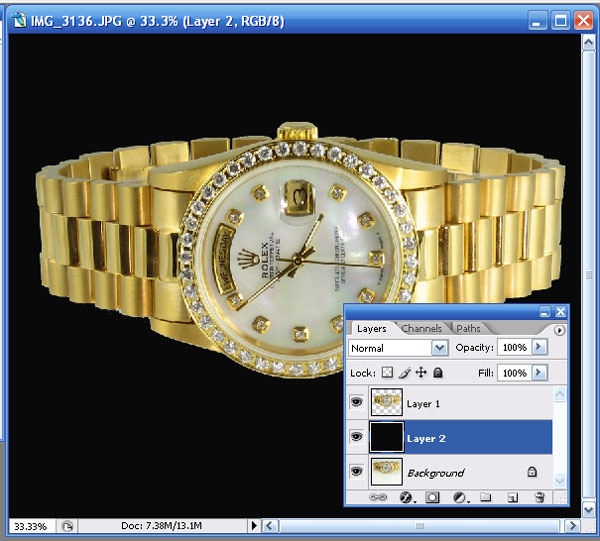Add a layer mask
This screenshot has width=600, height=541.
(x=432, y=497)
